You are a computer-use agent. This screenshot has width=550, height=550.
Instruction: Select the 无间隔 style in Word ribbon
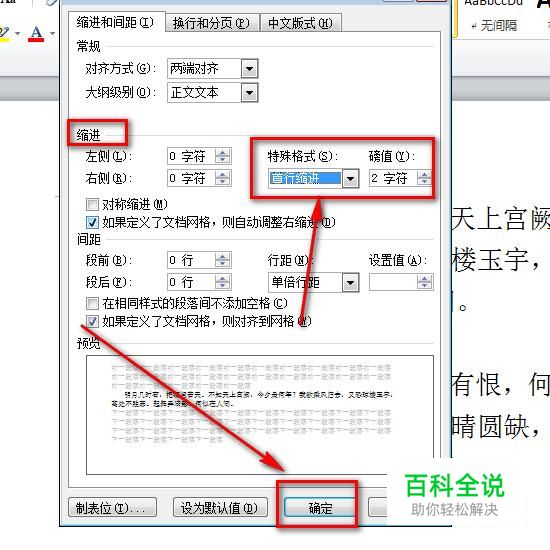coord(495,25)
